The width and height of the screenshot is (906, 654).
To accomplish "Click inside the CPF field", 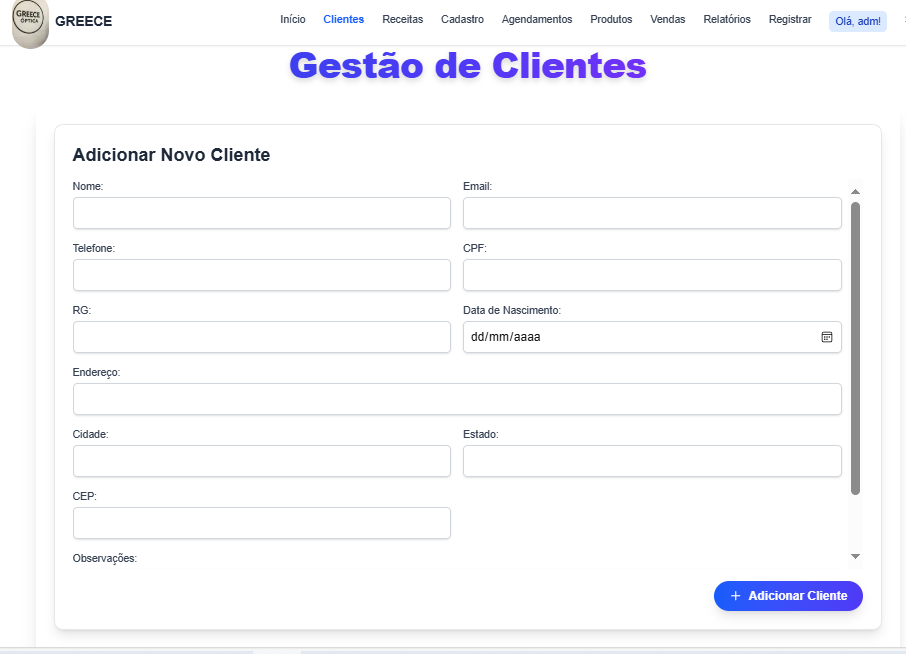I will click(651, 274).
